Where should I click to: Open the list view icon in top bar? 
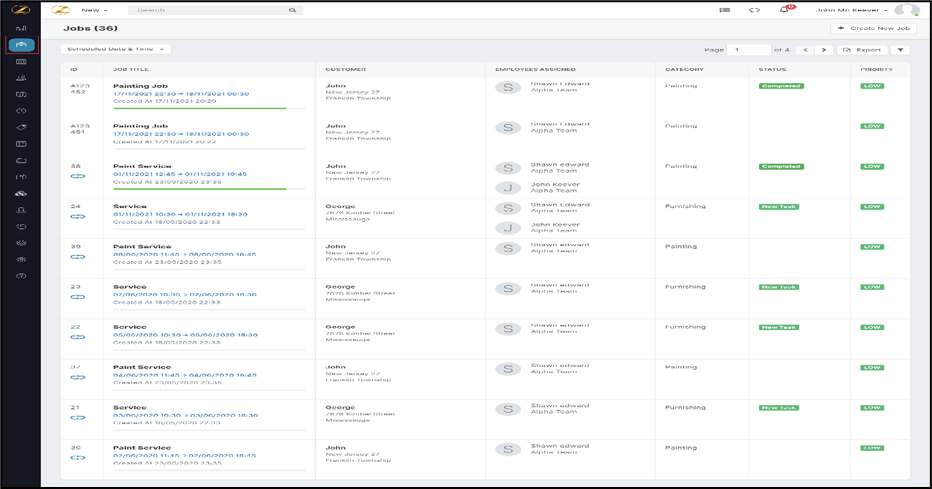point(725,10)
